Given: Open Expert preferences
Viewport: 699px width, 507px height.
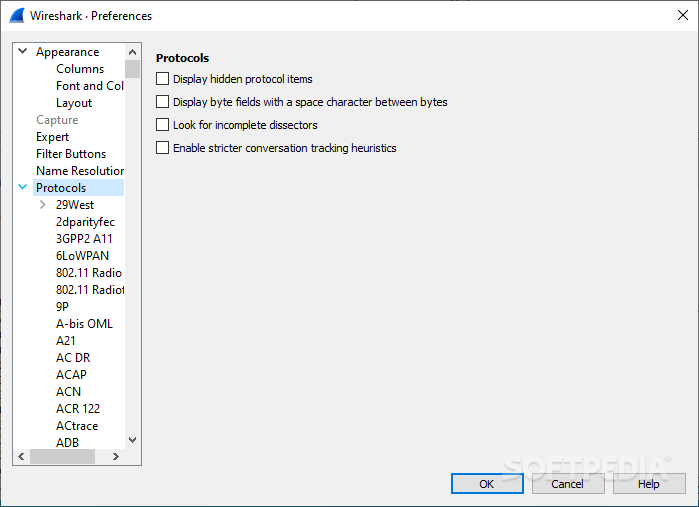Looking at the screenshot, I should [x=53, y=137].
